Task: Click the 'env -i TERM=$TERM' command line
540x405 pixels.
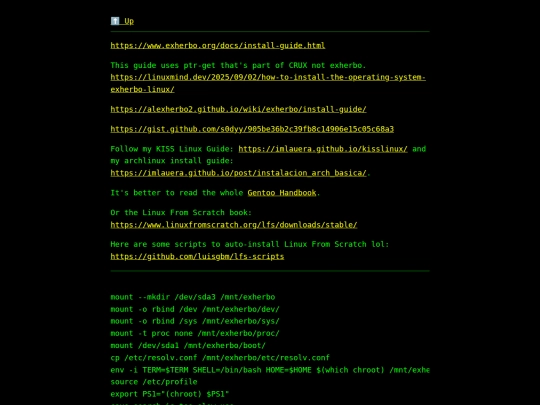Action: 270,370
